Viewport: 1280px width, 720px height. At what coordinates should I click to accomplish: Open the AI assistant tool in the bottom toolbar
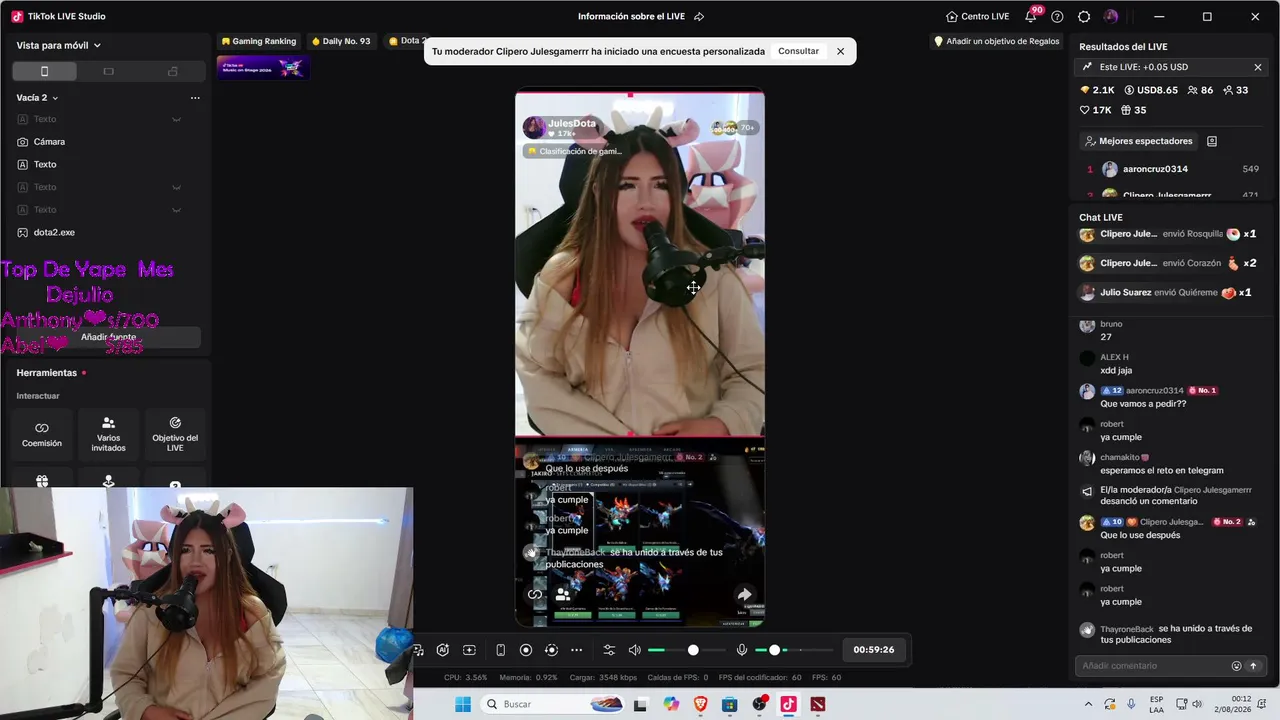[x=443, y=650]
